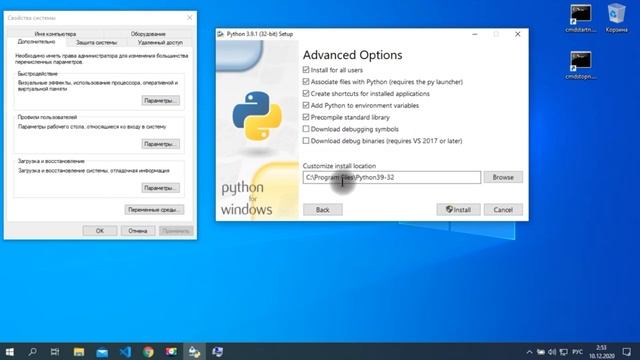Start installation with the Install button
Image resolution: width=640 pixels, height=360 pixels.
pyautogui.click(x=458, y=209)
